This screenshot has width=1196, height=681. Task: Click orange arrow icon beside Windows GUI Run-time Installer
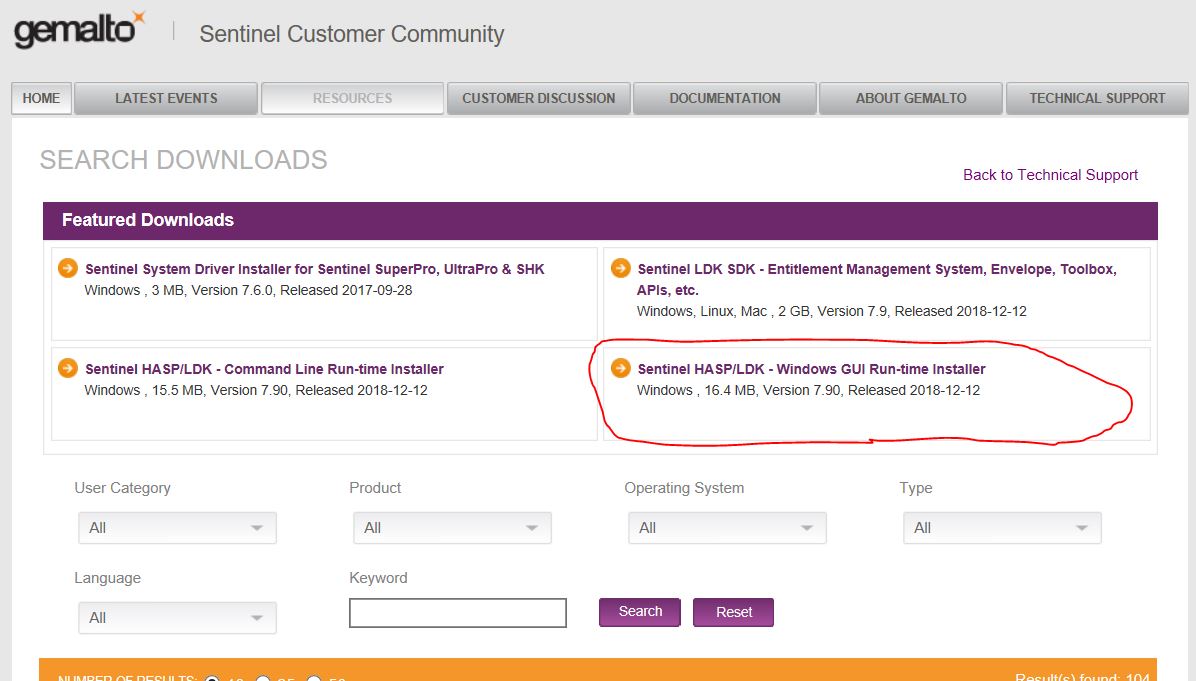621,368
